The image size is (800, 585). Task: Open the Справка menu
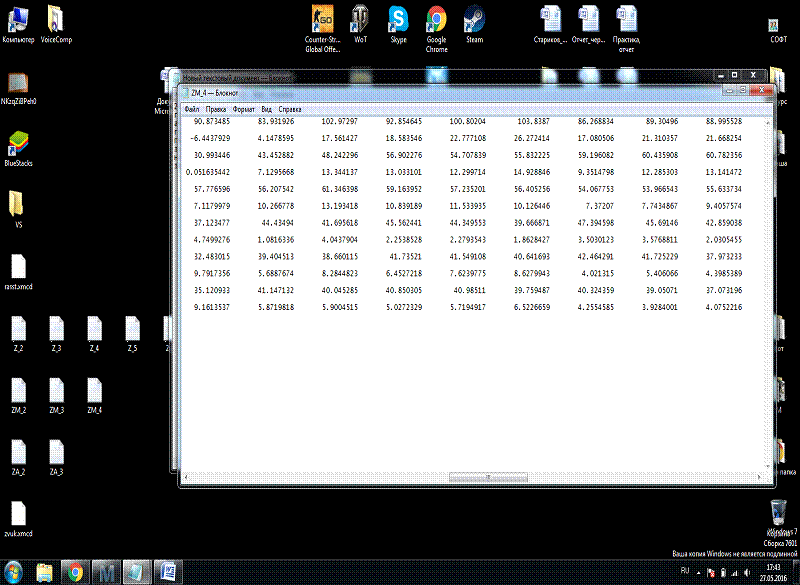(x=290, y=108)
